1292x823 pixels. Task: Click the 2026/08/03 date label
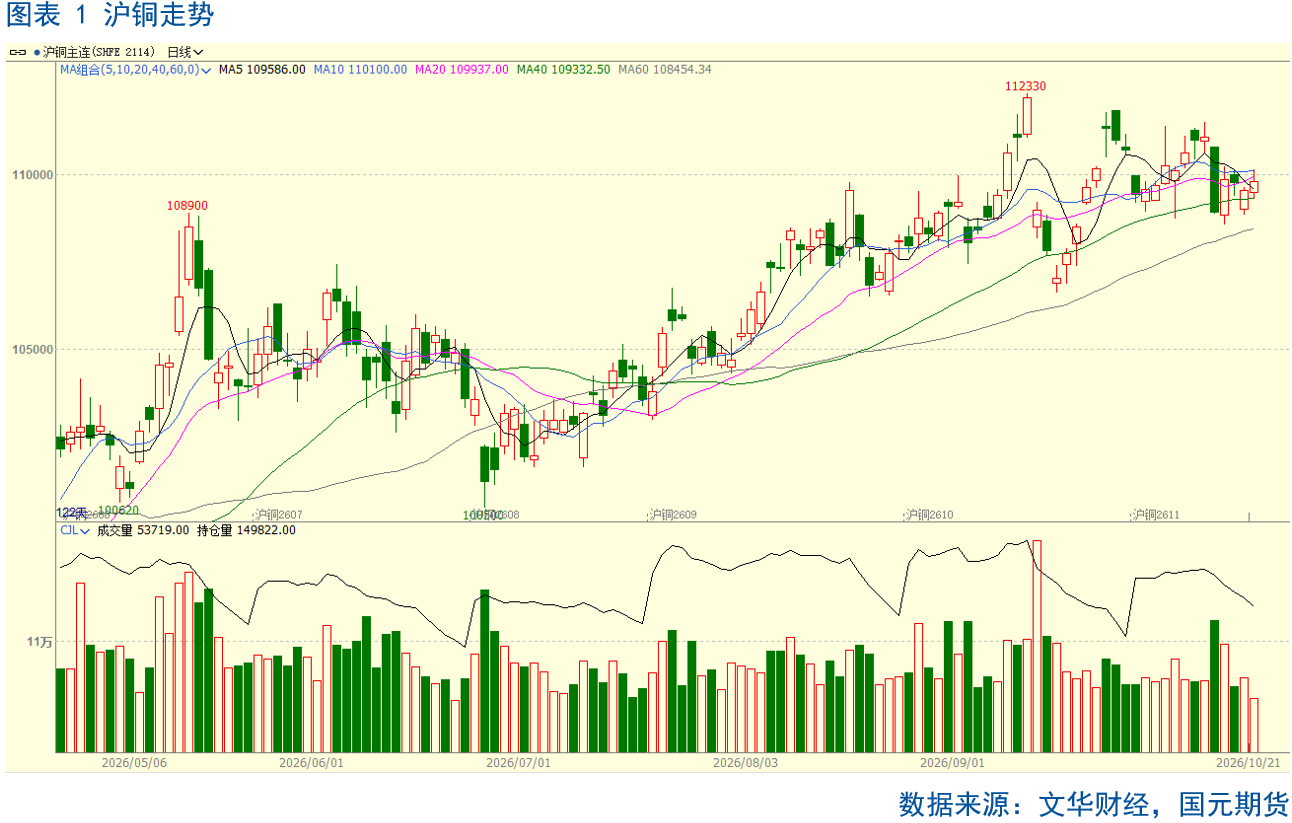(x=745, y=762)
